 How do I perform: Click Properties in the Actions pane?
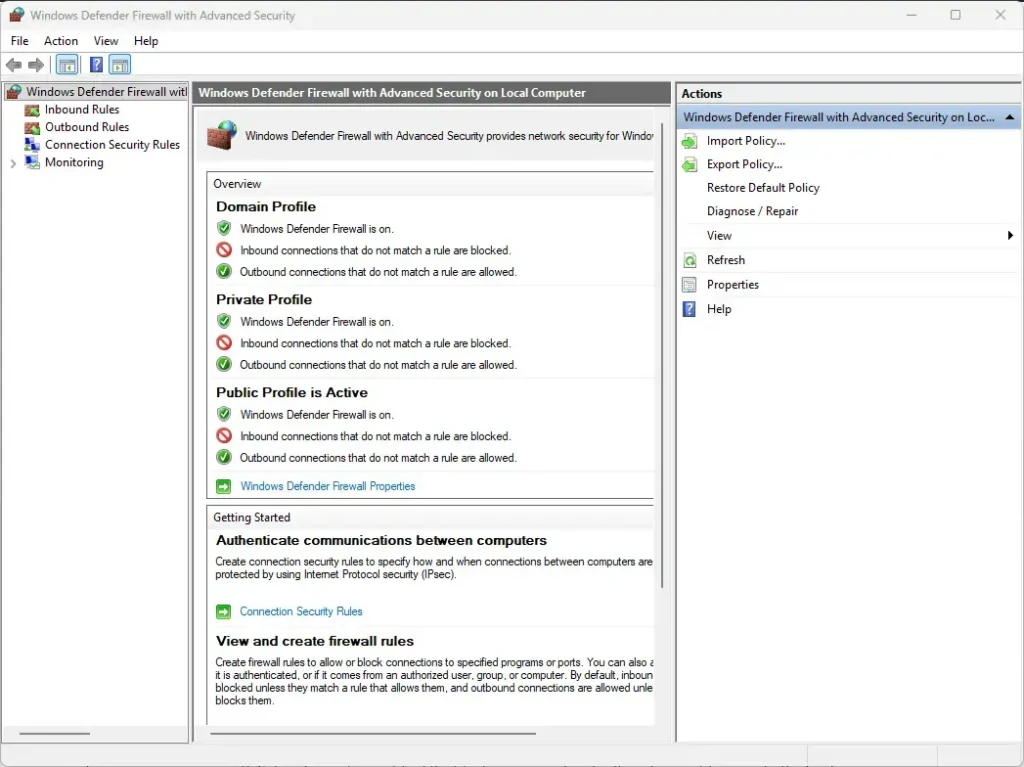click(x=733, y=285)
